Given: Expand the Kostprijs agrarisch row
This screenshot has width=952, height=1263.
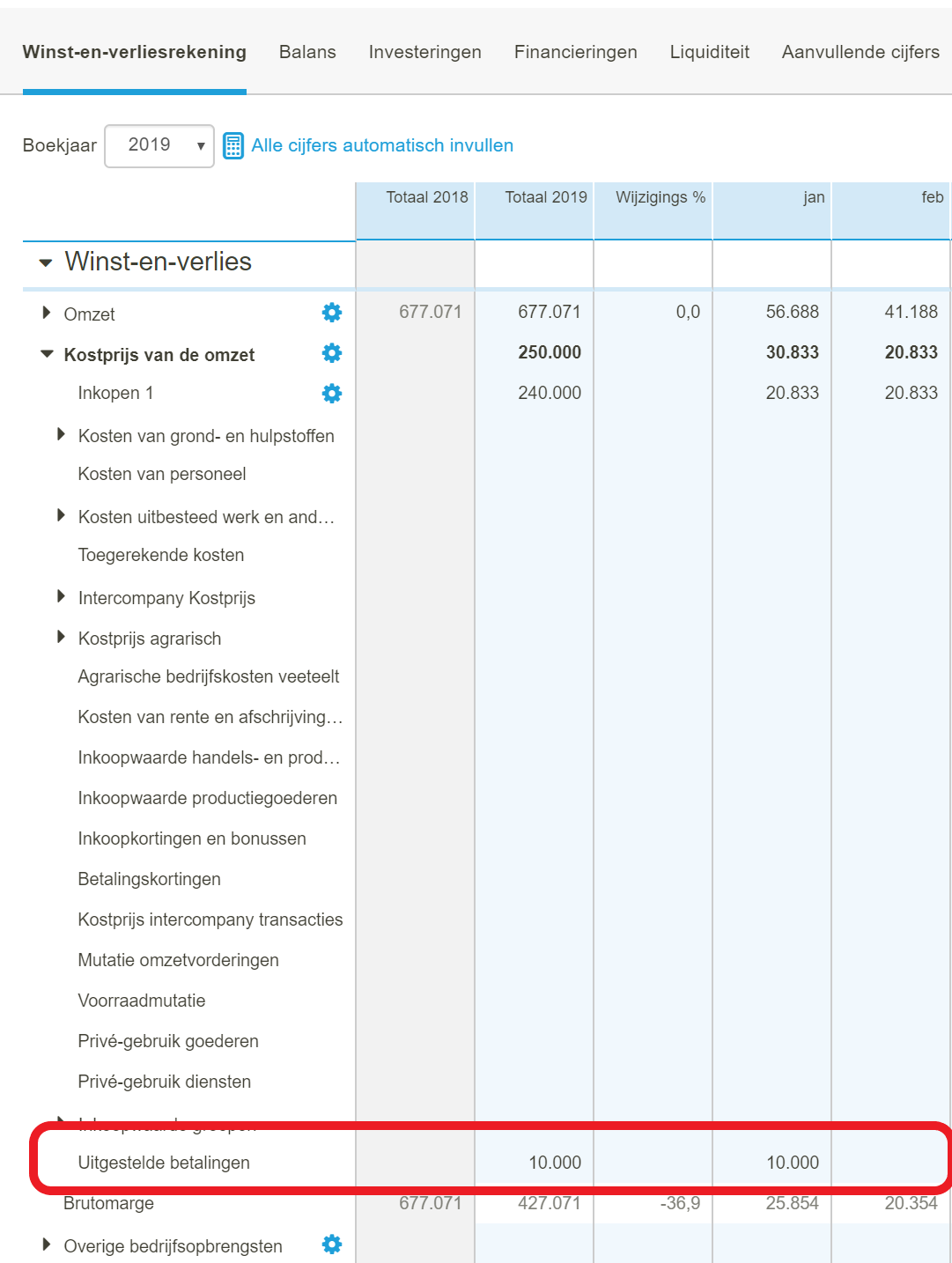Looking at the screenshot, I should tap(61, 637).
